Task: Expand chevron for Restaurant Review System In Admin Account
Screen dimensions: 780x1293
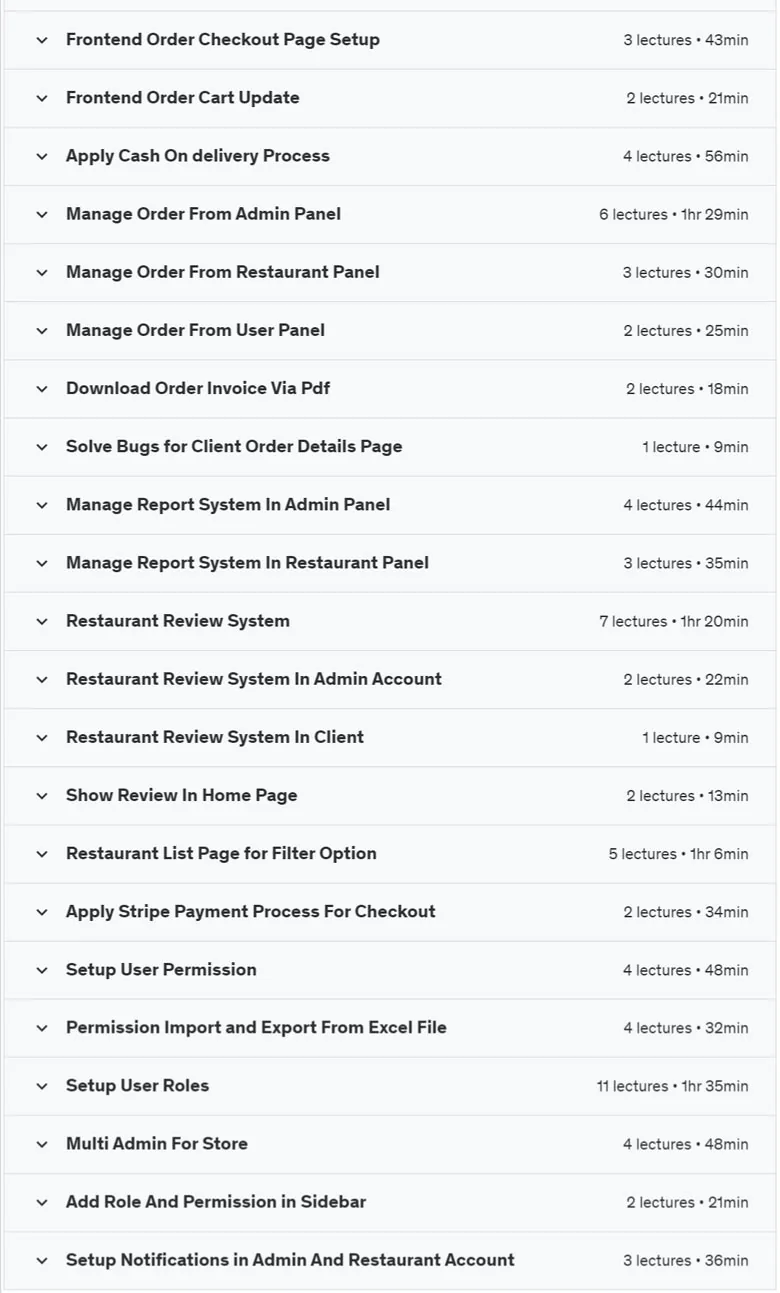Action: 41,679
